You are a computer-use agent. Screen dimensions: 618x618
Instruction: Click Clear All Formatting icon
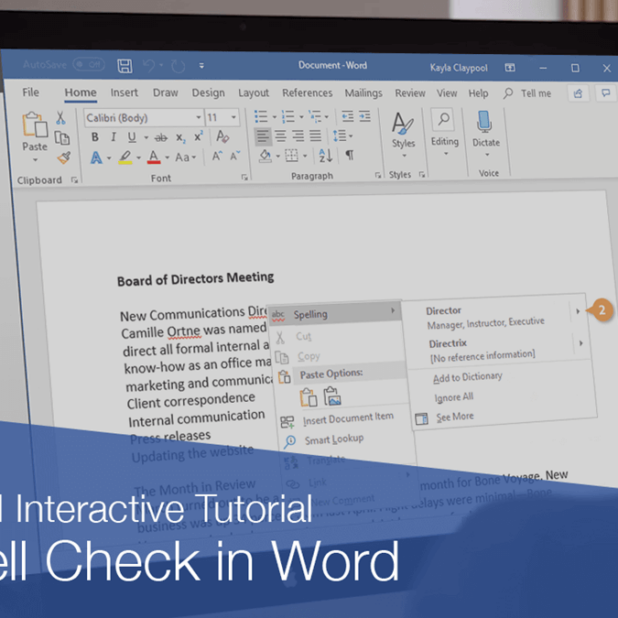222,136
